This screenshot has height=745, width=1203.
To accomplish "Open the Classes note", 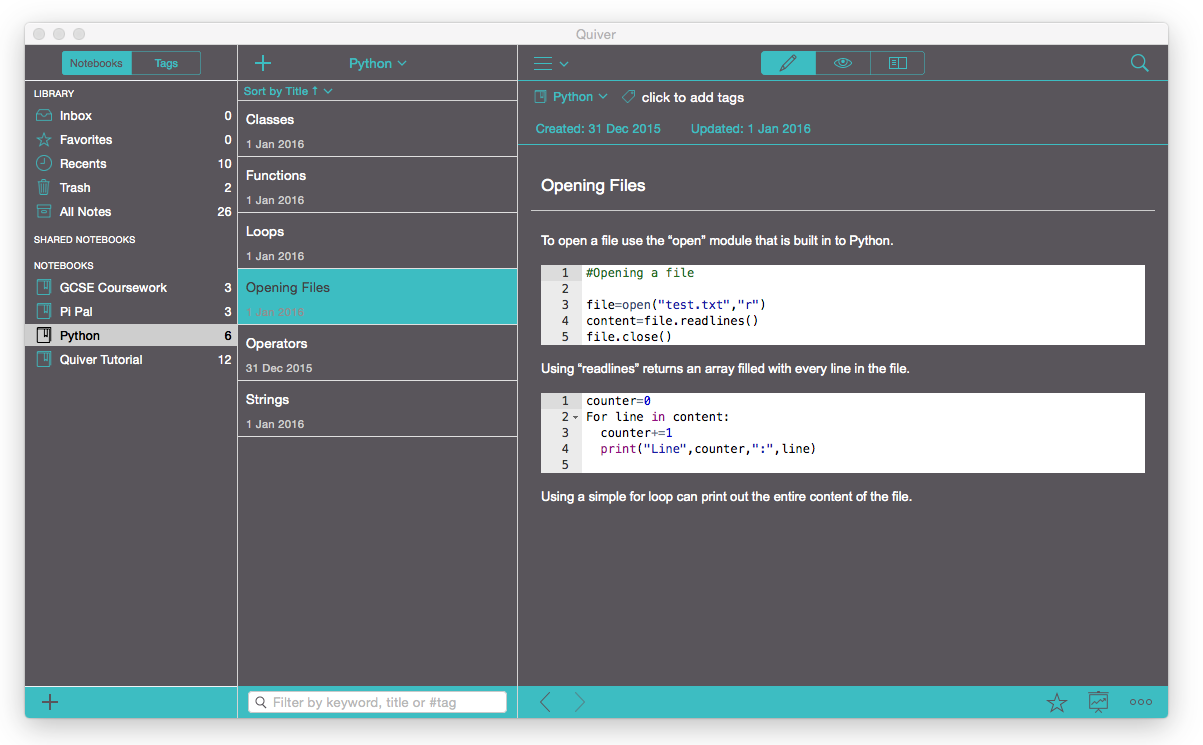I will point(377,129).
